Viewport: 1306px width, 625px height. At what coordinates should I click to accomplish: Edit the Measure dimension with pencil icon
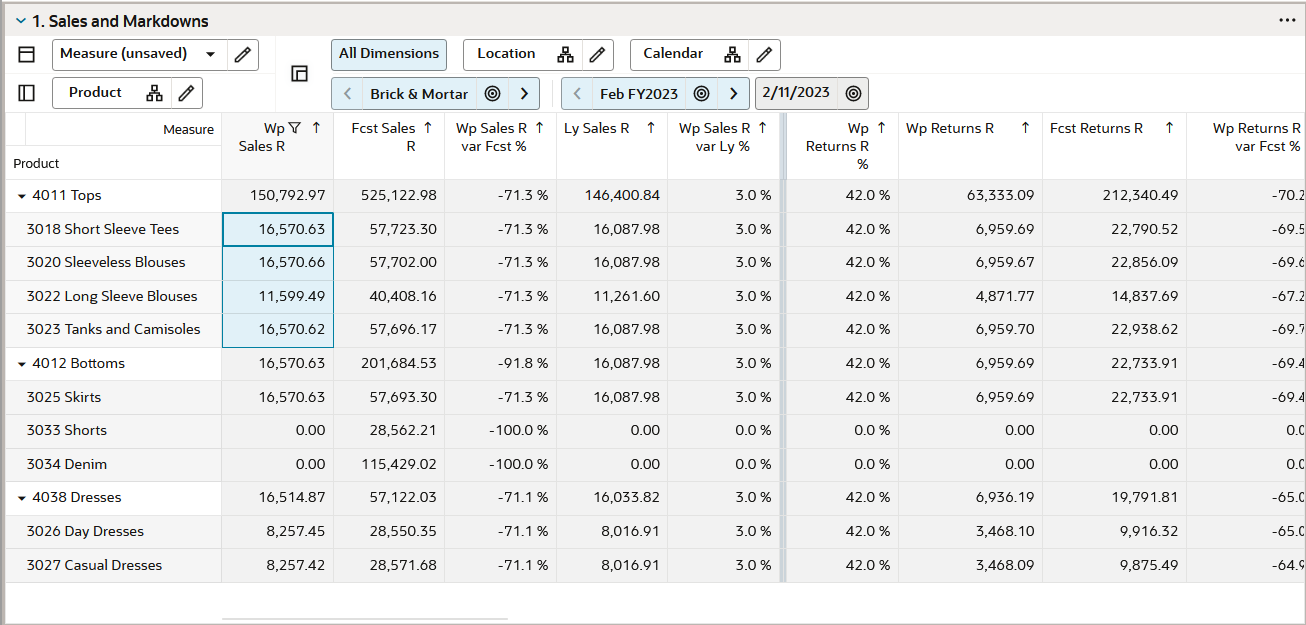point(242,55)
